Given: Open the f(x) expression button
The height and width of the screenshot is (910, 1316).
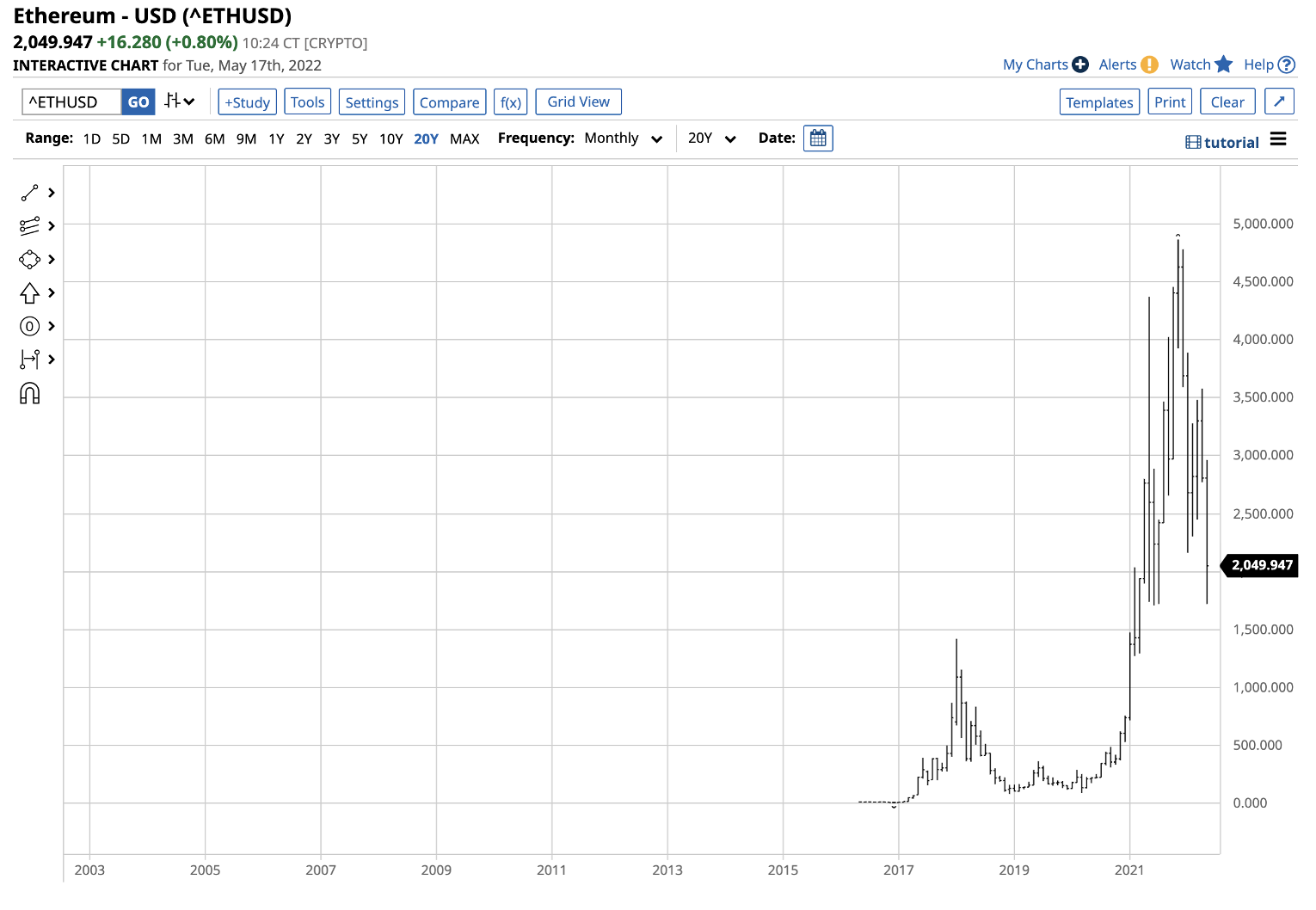Looking at the screenshot, I should coord(511,102).
